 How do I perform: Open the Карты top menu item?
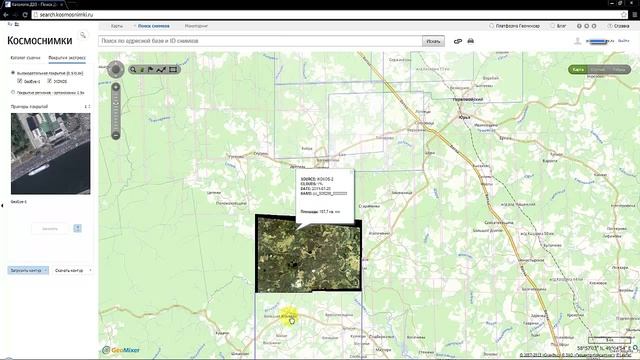click(x=117, y=26)
